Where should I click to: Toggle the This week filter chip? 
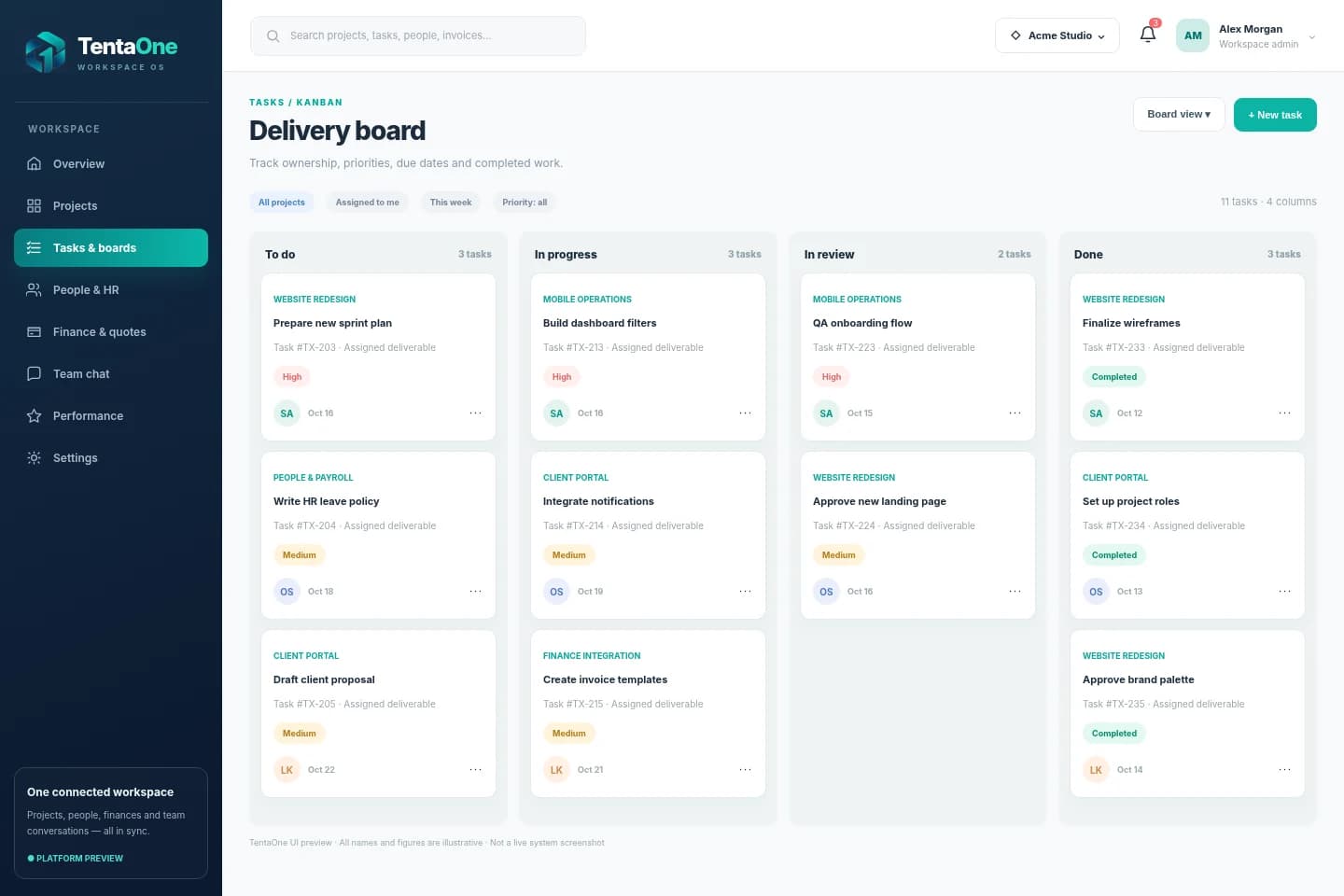451,203
